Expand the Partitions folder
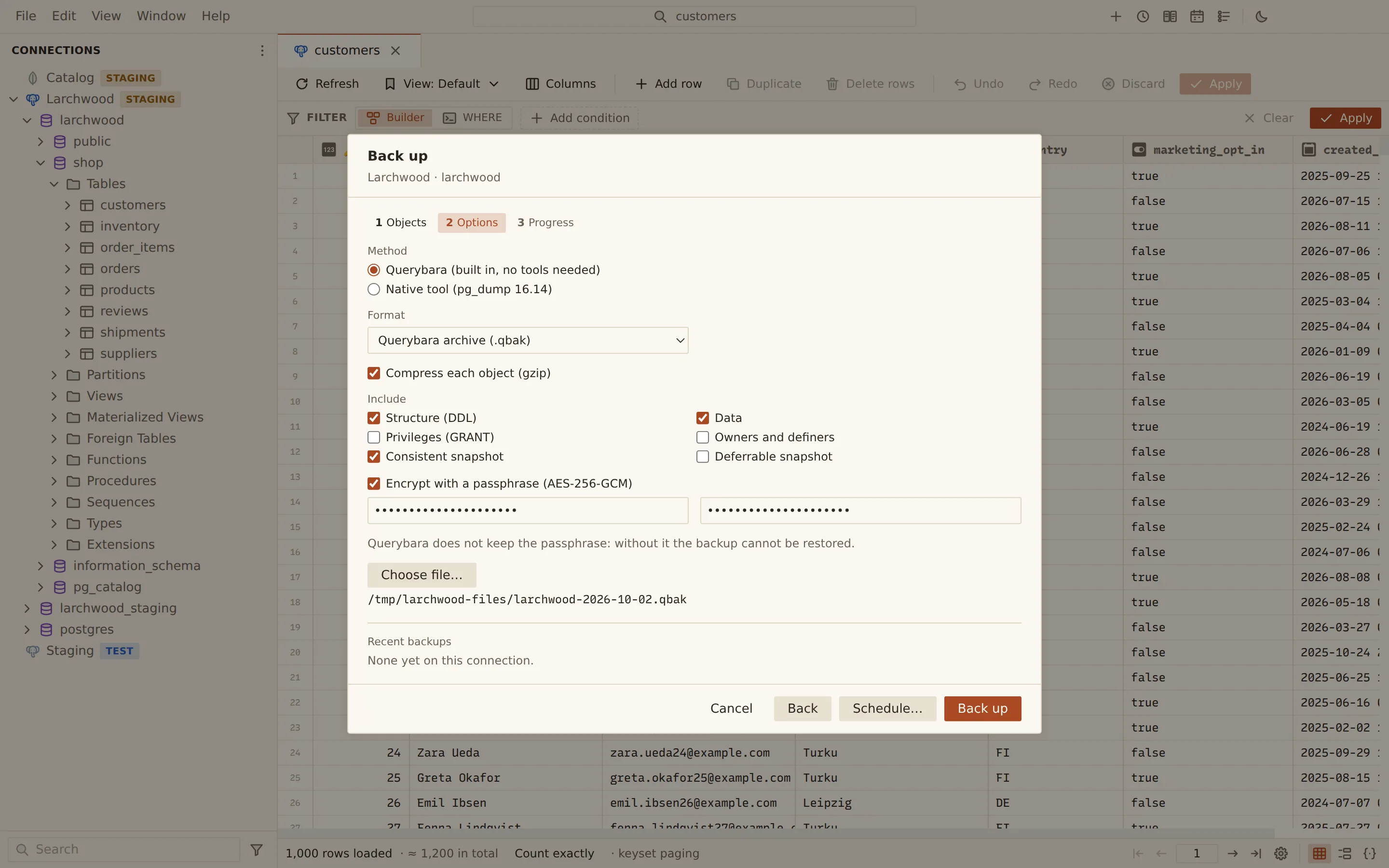This screenshot has width=1389, height=868. [x=54, y=375]
